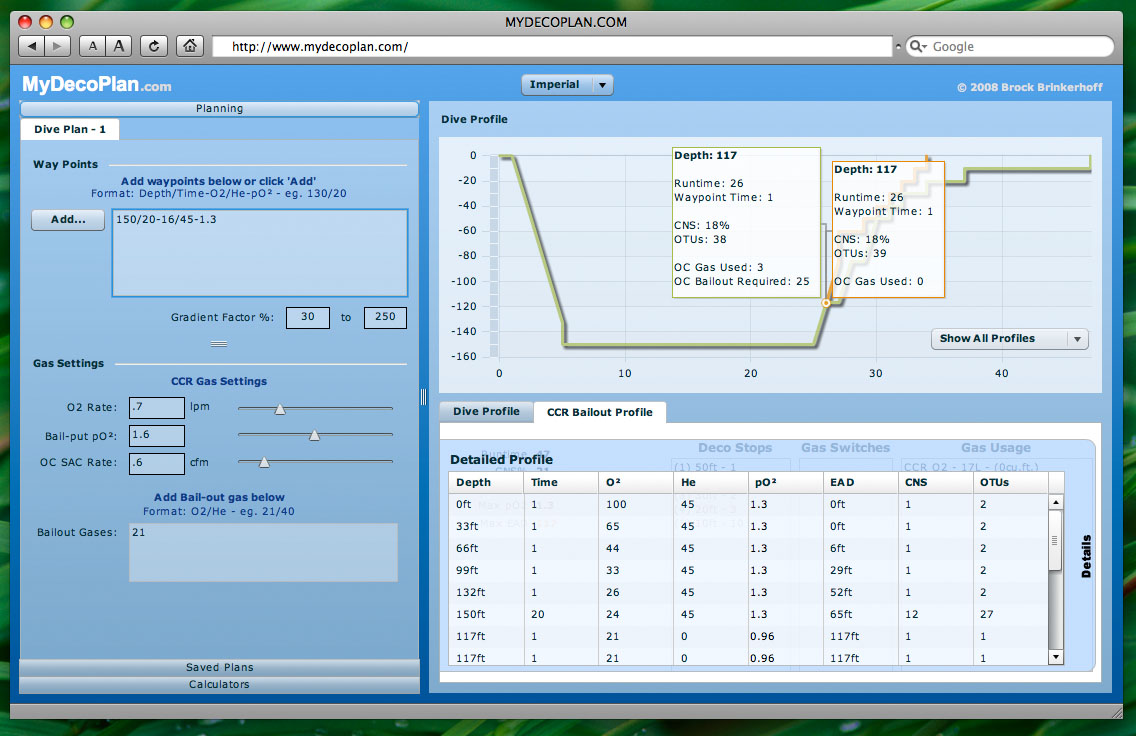Click the 2008 Brock Brinkerhoff copyright text
The height and width of the screenshot is (736, 1136).
point(1030,87)
